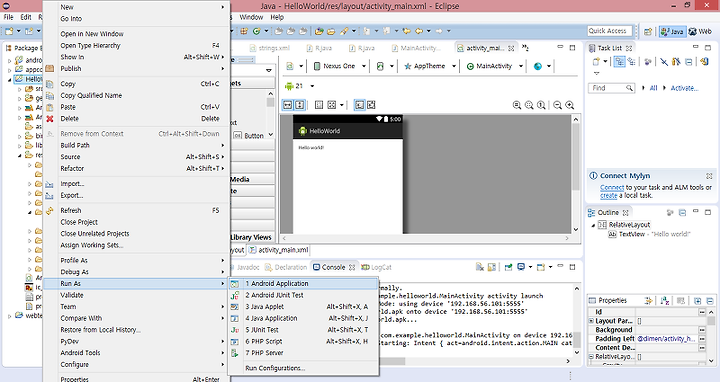The width and height of the screenshot is (720, 382).
Task: Toggle vertical fill height layout button
Action: [x=299, y=105]
